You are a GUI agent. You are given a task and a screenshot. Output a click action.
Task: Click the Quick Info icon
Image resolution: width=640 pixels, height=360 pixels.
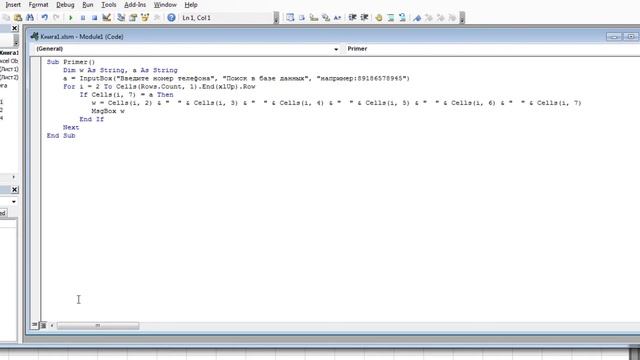click(x=313, y=18)
